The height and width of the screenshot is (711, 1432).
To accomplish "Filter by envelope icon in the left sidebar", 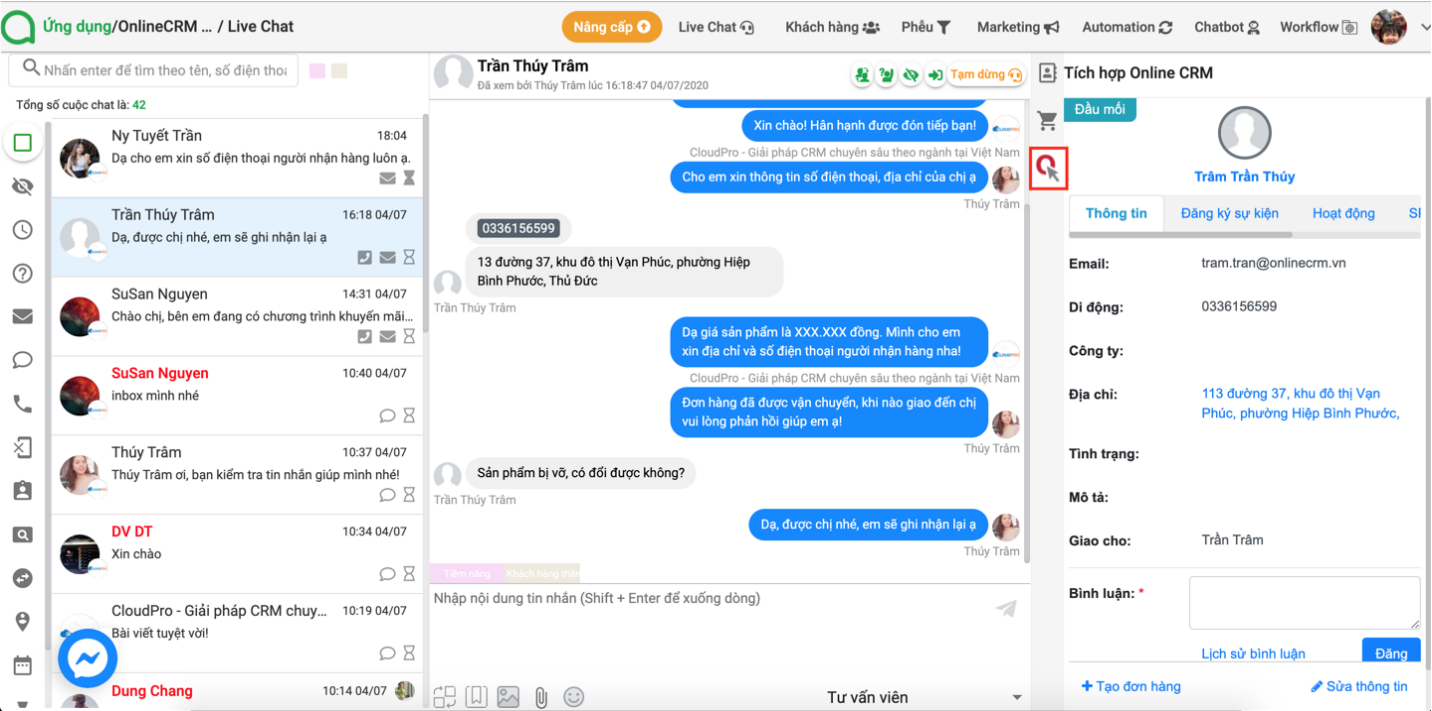I will tap(23, 317).
